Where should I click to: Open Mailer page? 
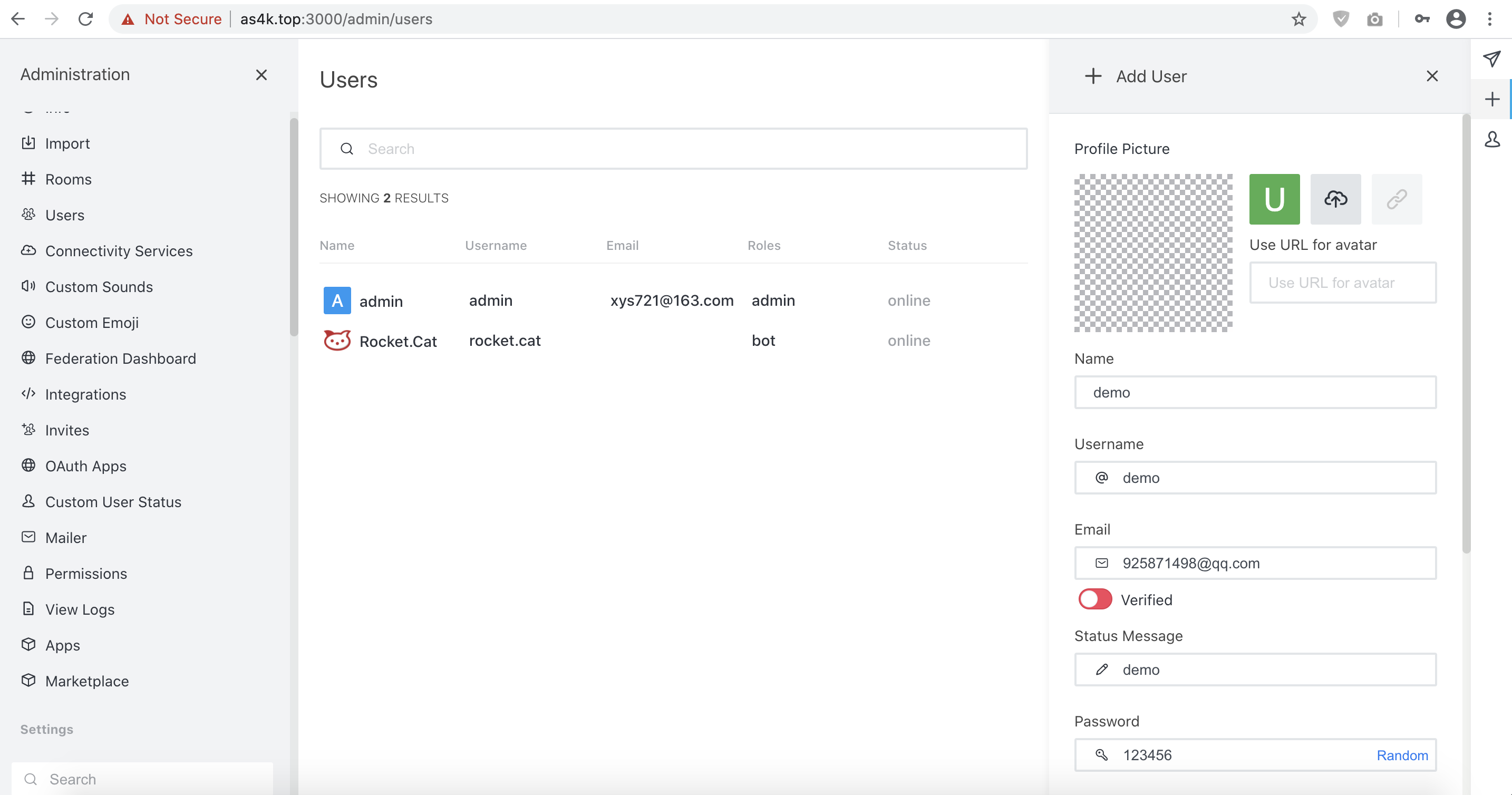click(54, 537)
